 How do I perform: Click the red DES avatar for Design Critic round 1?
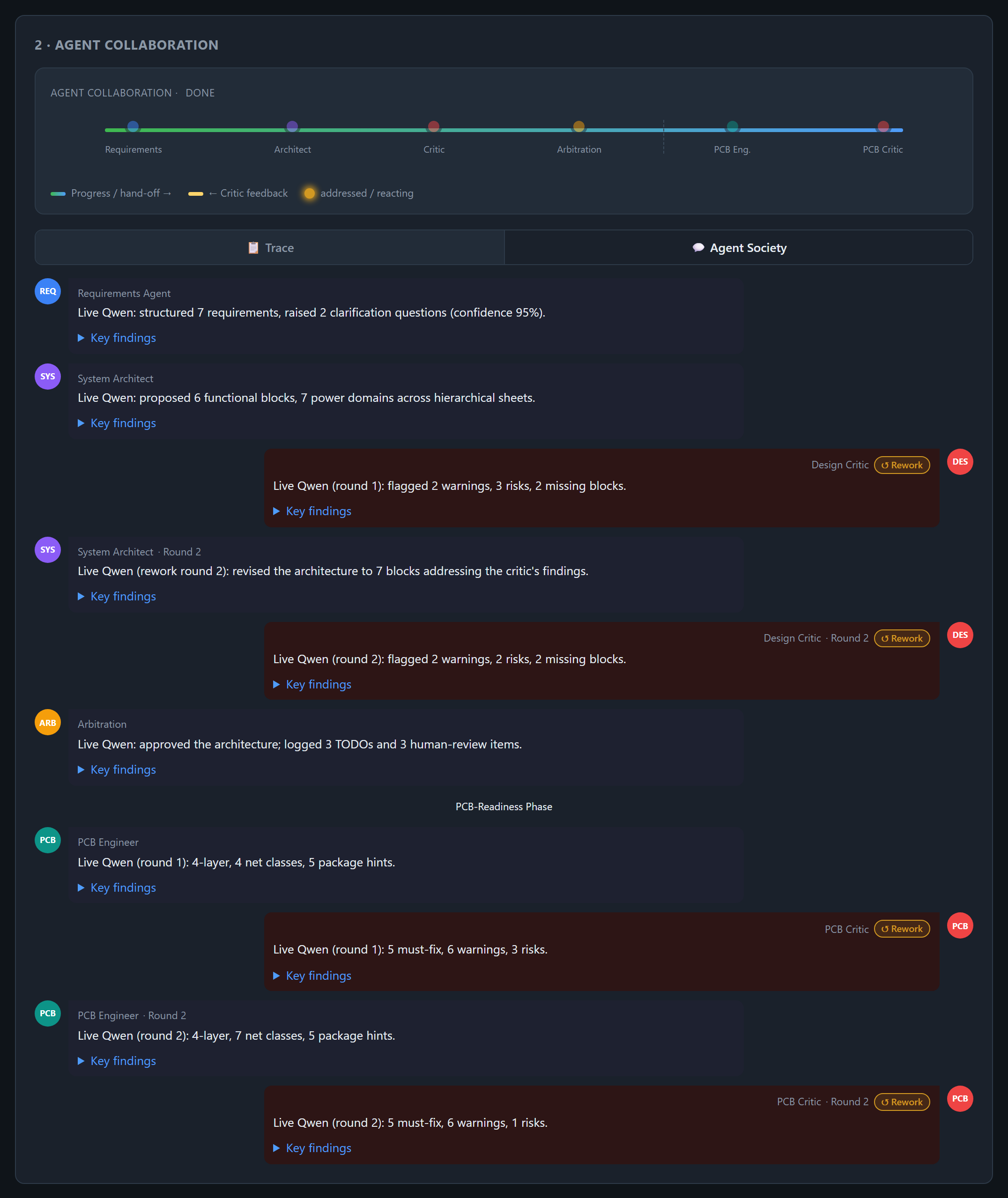(960, 462)
